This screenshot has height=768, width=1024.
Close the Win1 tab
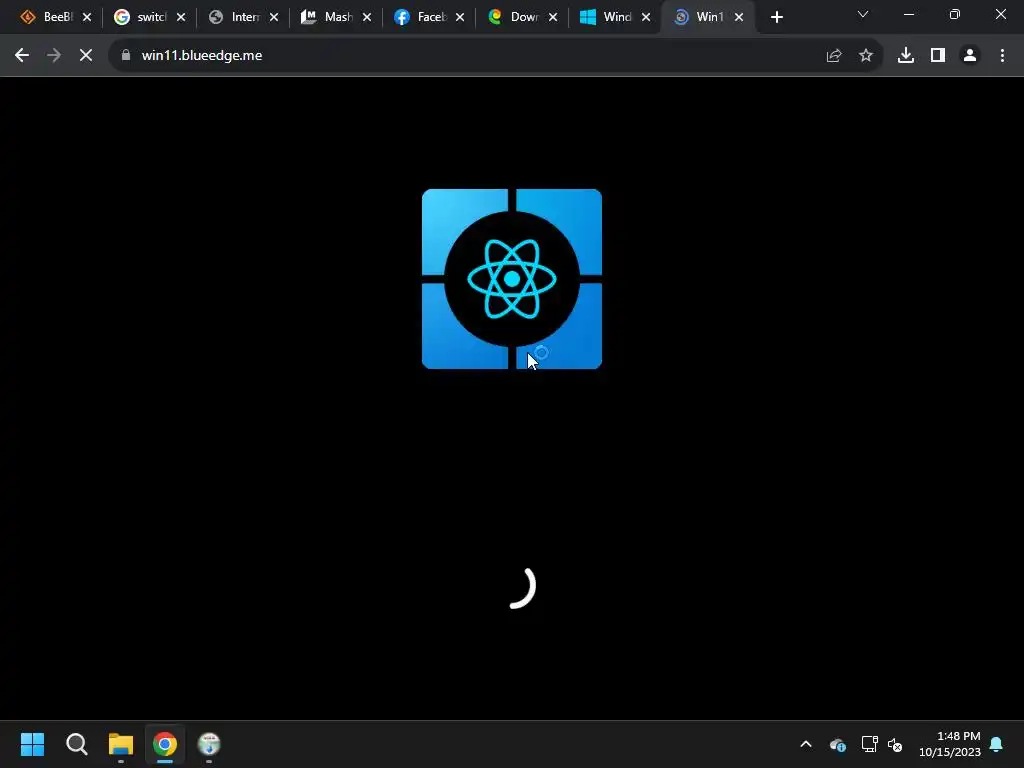(x=739, y=17)
